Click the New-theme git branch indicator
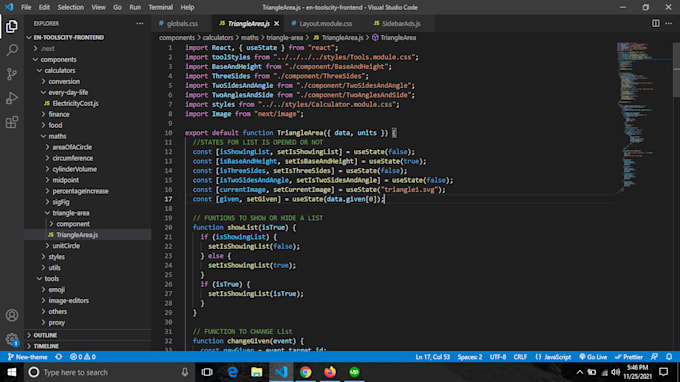This screenshot has height=382, width=680. [x=27, y=357]
